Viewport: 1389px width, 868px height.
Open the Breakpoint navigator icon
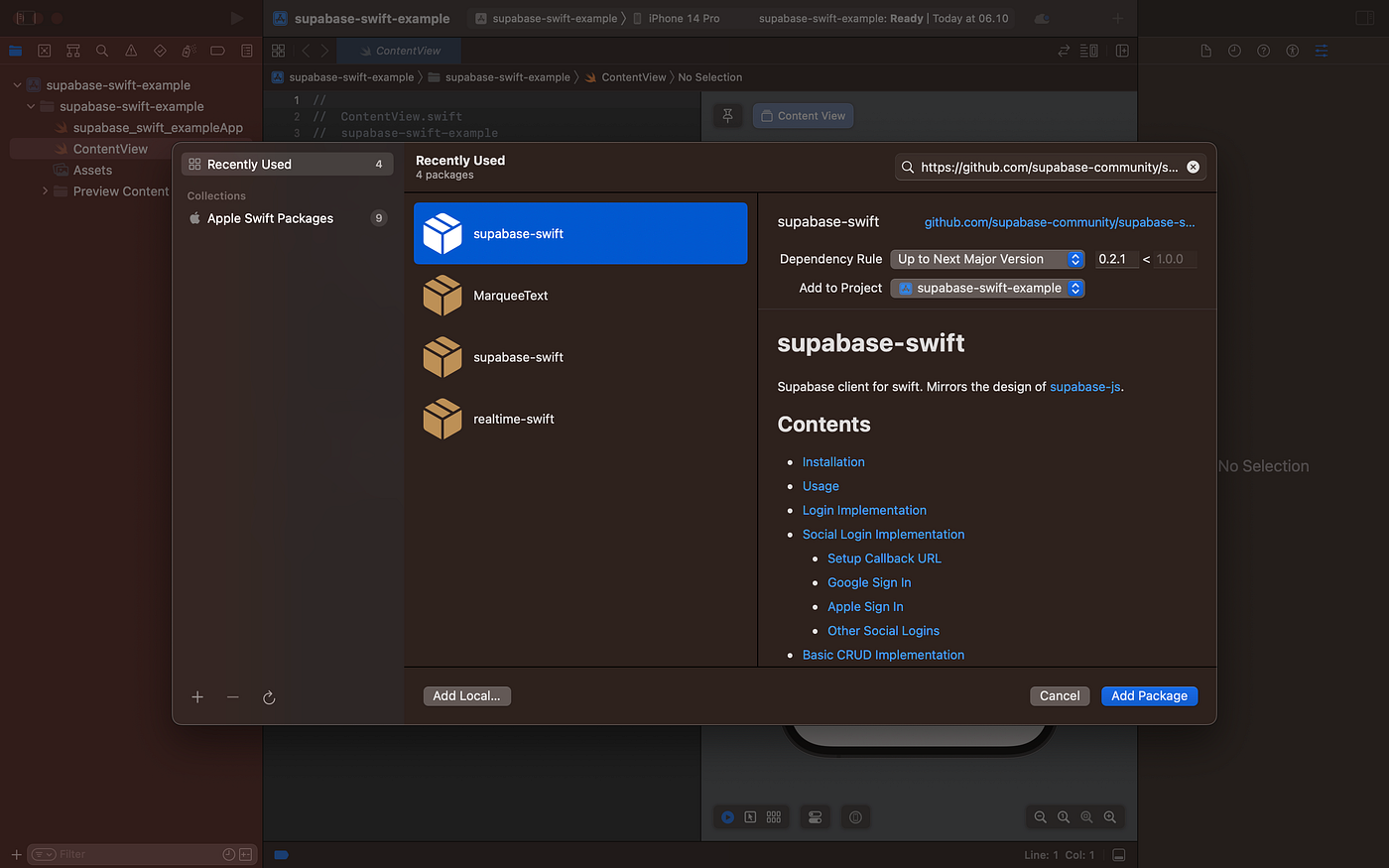tap(217, 50)
